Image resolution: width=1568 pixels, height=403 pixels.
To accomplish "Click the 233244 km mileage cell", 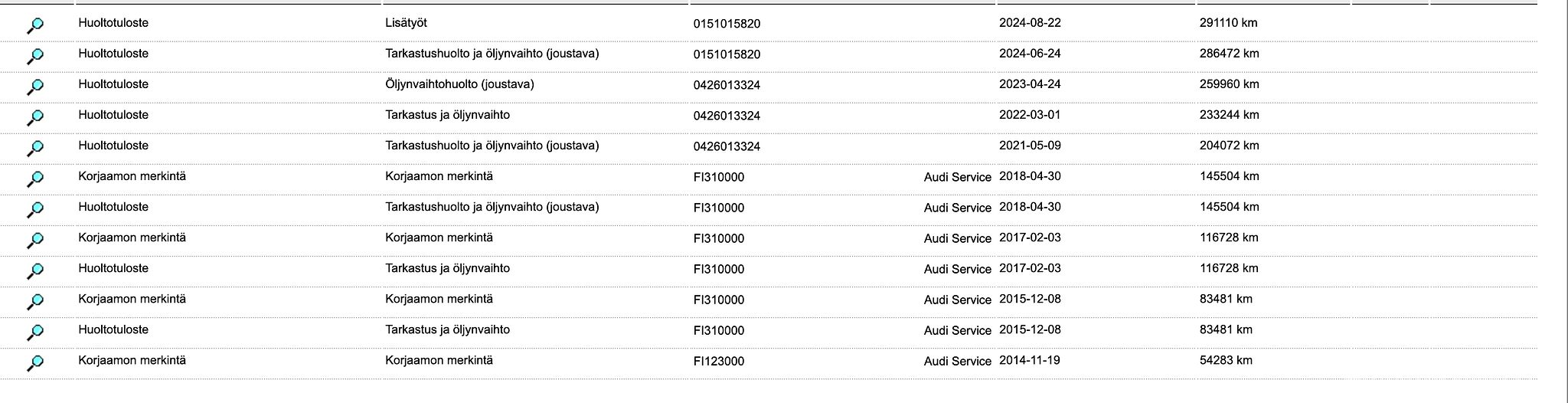I will point(1229,115).
